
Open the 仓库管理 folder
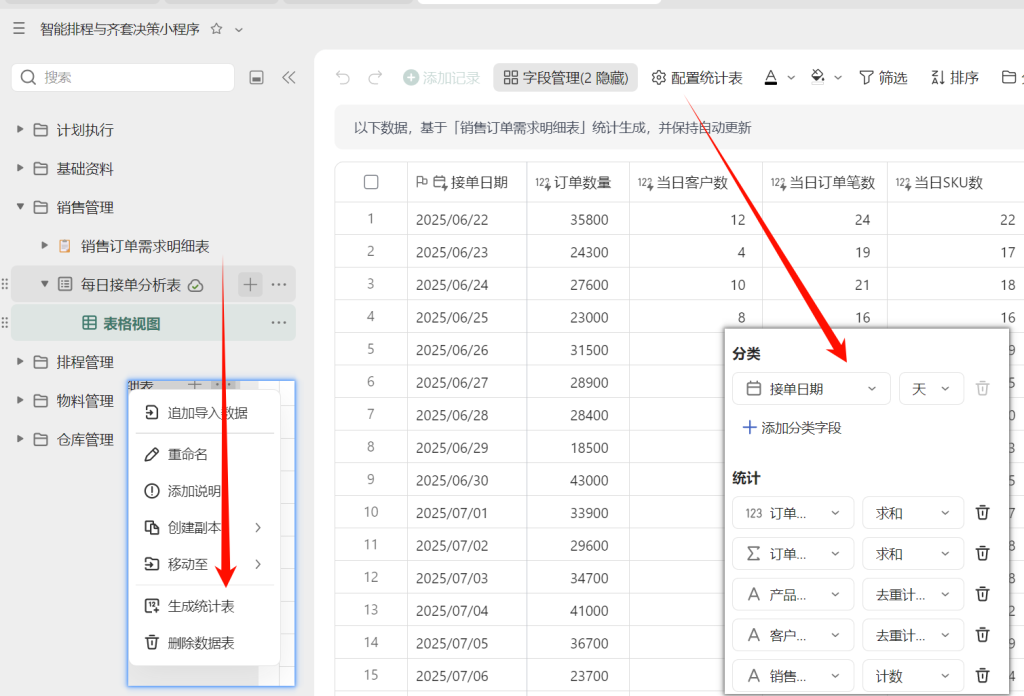tap(85, 439)
